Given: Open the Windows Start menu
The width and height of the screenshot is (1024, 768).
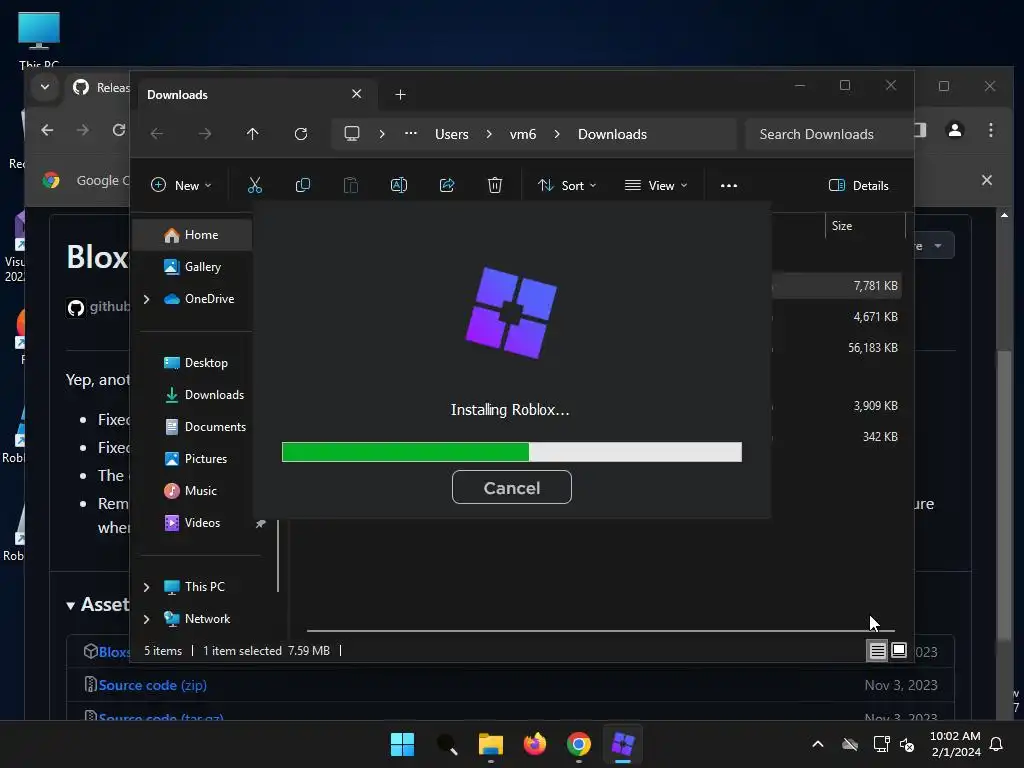Looking at the screenshot, I should (x=402, y=744).
